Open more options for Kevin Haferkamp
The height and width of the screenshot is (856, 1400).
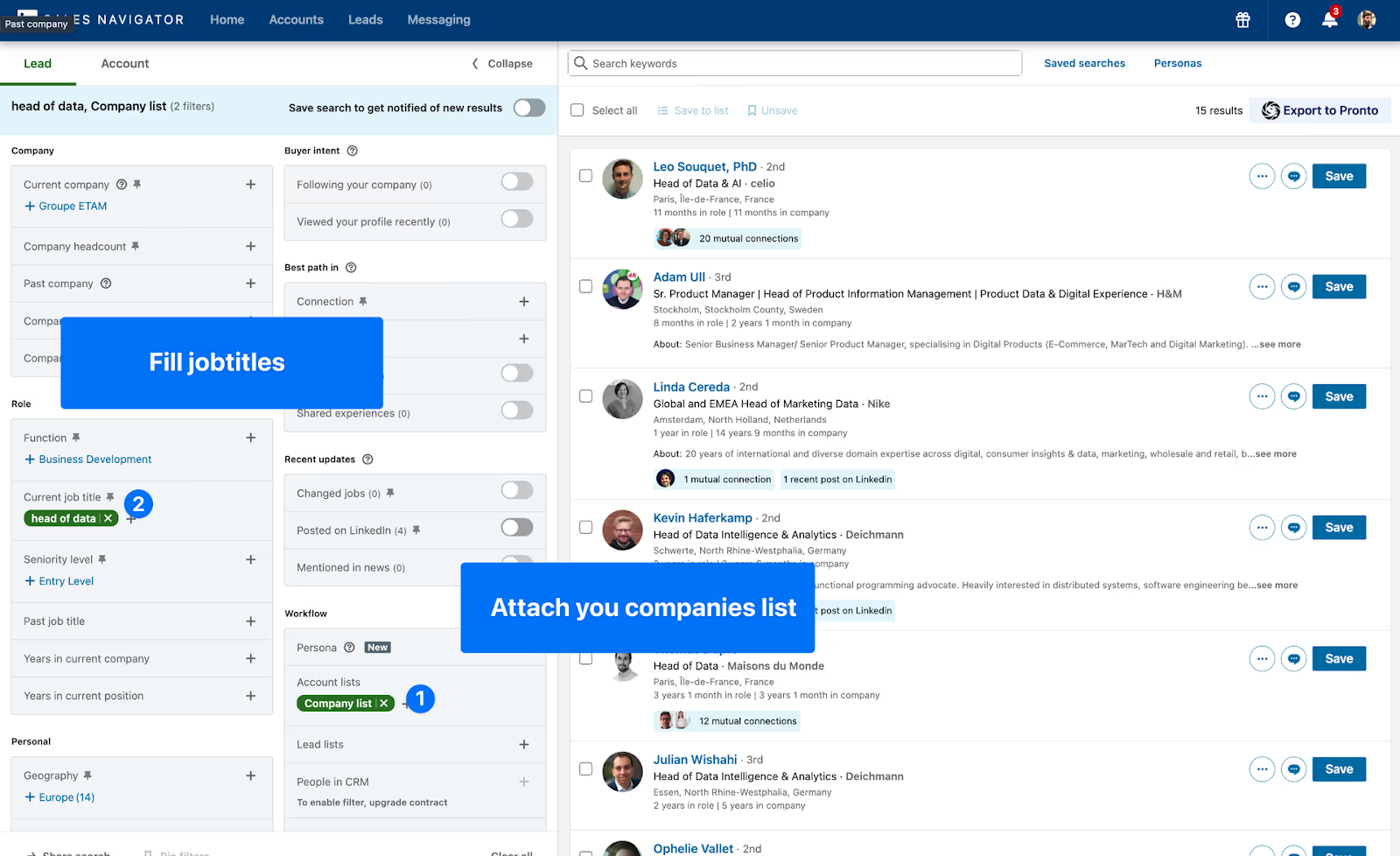coord(1262,528)
